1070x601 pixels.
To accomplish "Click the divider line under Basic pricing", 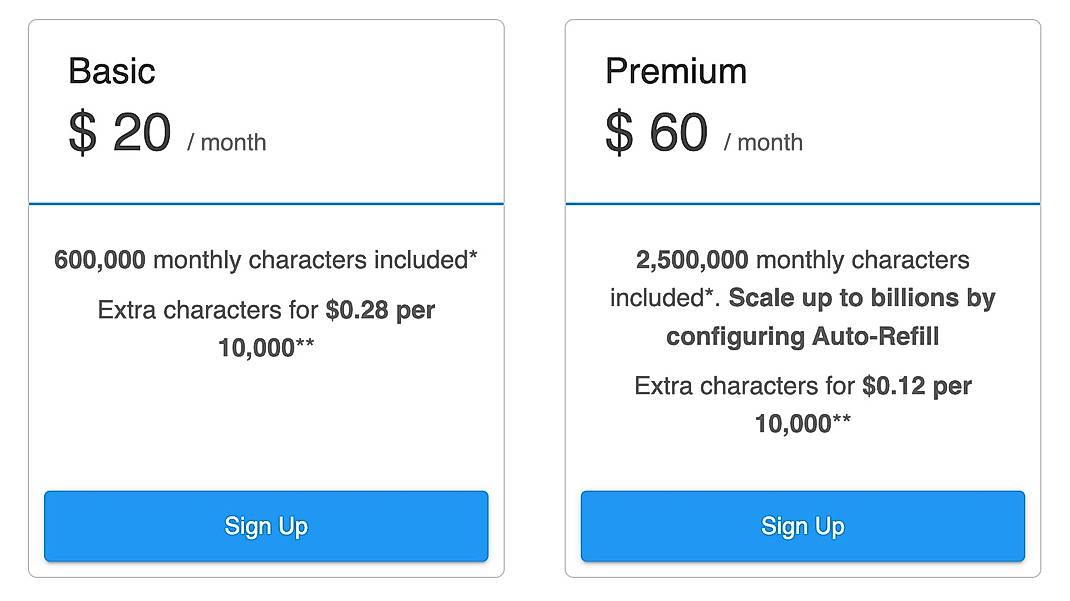I will click(265, 201).
